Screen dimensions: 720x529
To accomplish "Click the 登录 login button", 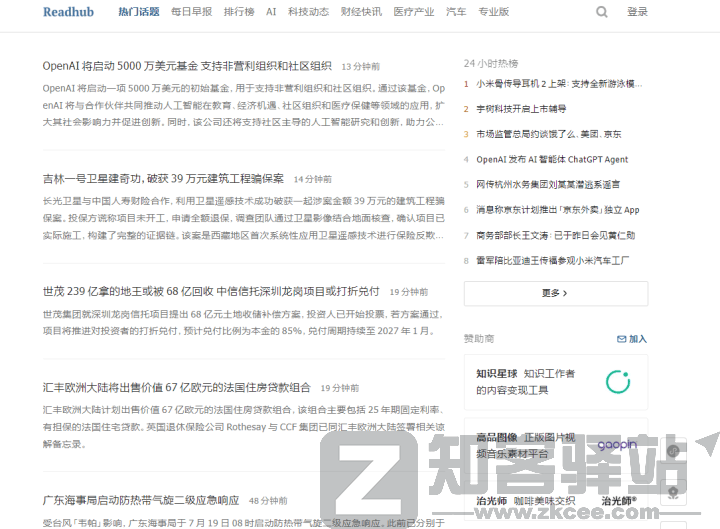I will [637, 12].
